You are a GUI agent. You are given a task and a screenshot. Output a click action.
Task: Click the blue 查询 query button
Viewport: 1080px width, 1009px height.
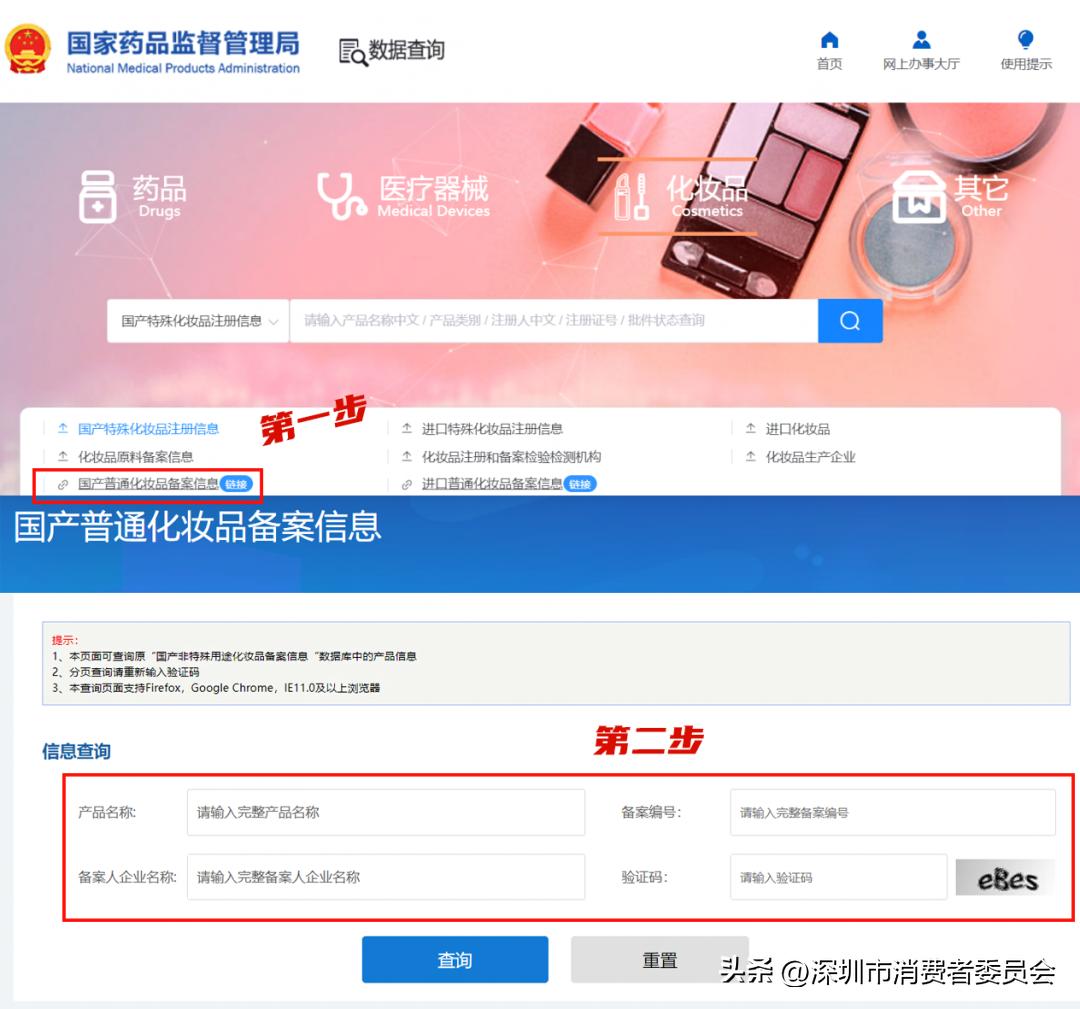(x=455, y=958)
